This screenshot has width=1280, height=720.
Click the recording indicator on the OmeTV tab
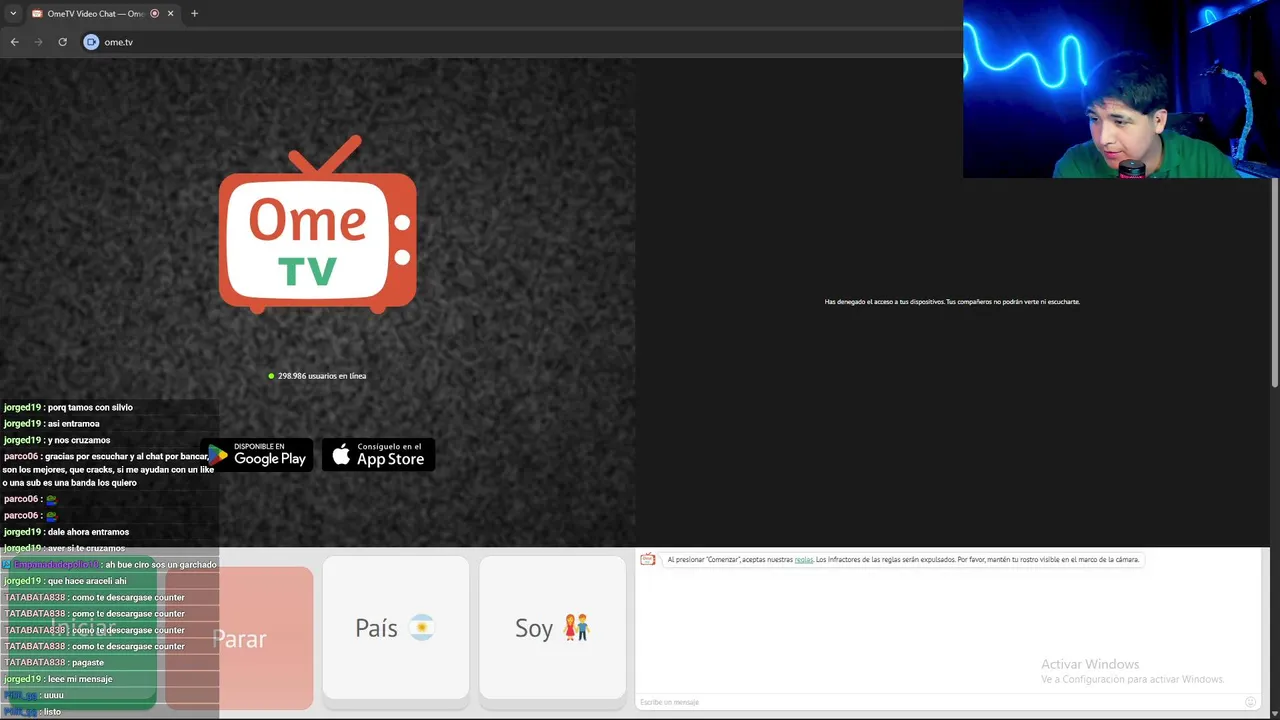pyautogui.click(x=155, y=14)
